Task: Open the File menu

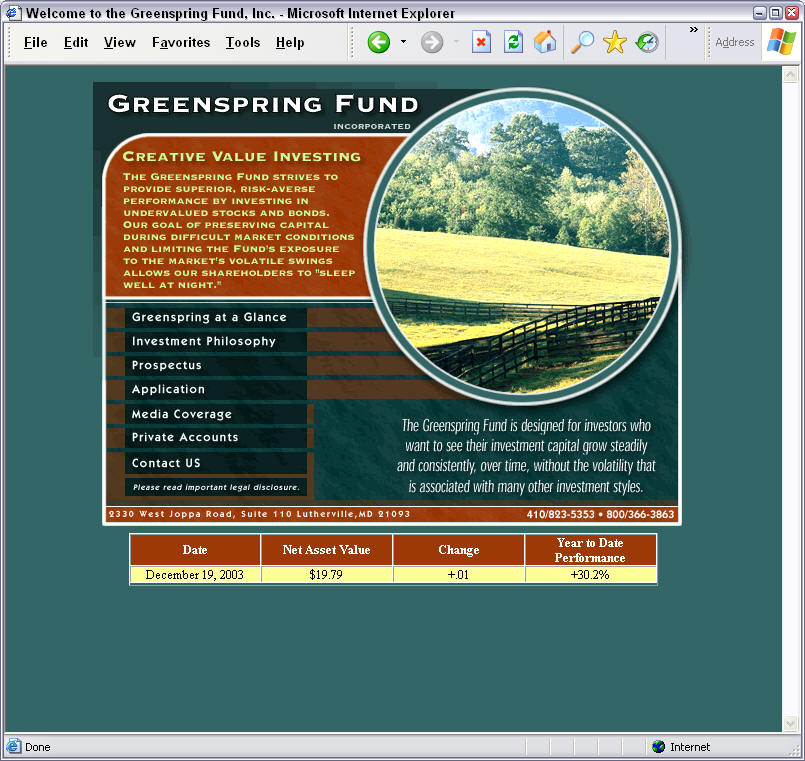Action: (35, 43)
